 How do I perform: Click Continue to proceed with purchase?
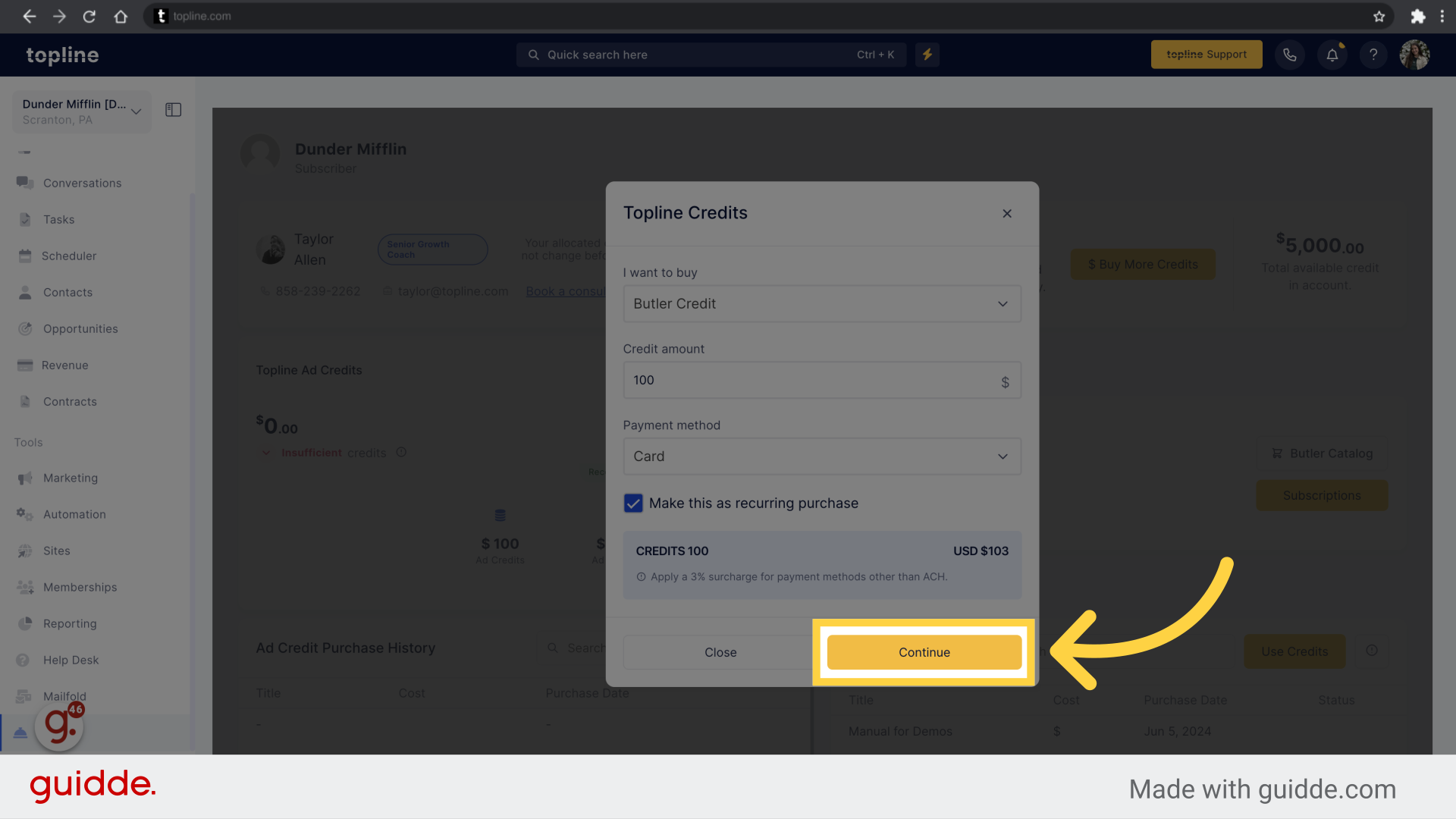tap(924, 652)
